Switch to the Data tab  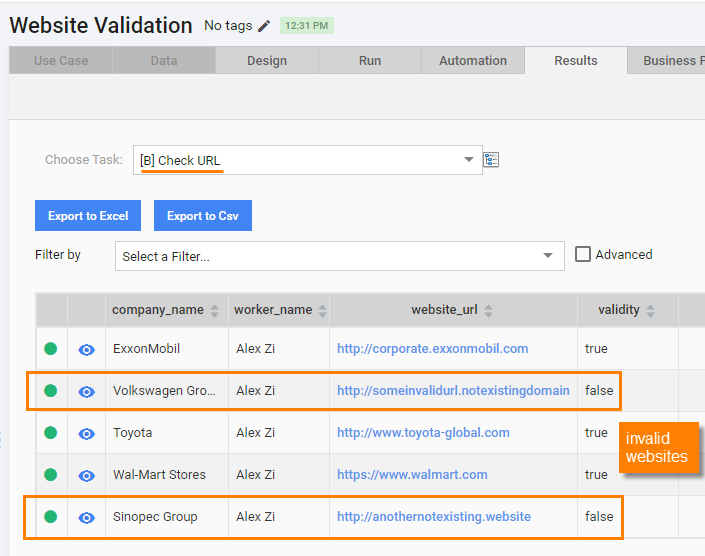164,60
